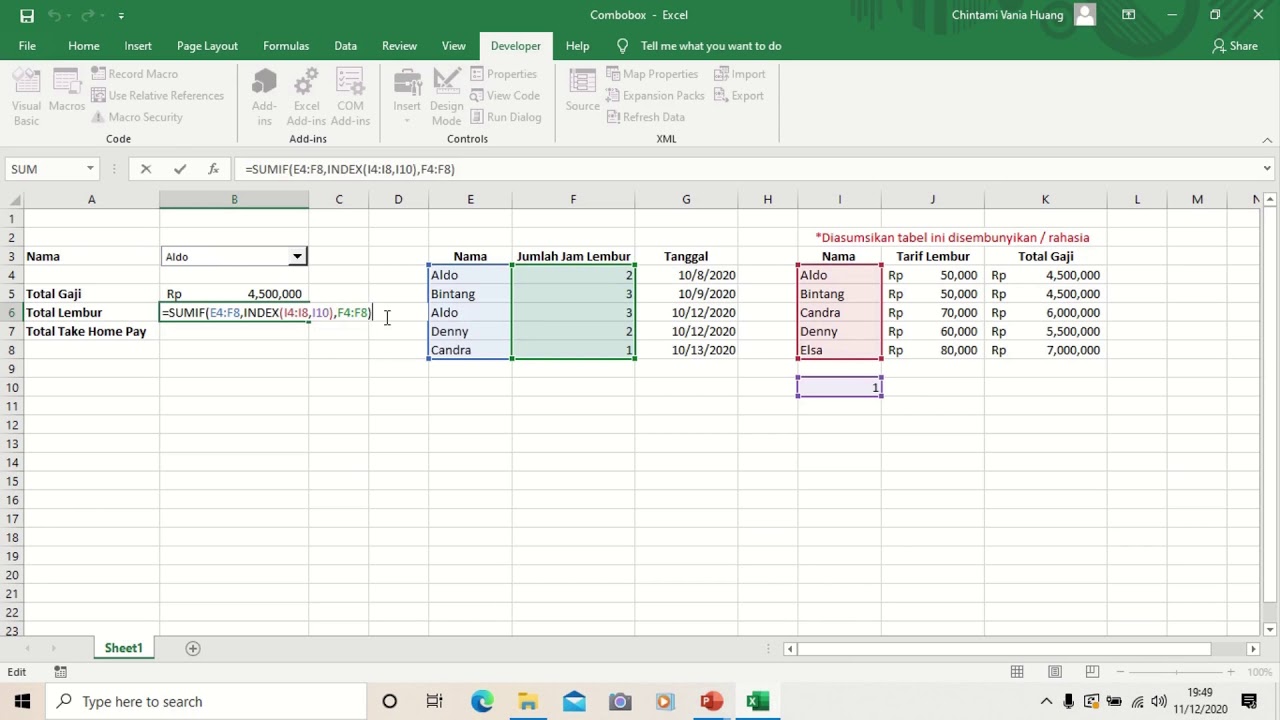Switch to the Review tab

[399, 46]
